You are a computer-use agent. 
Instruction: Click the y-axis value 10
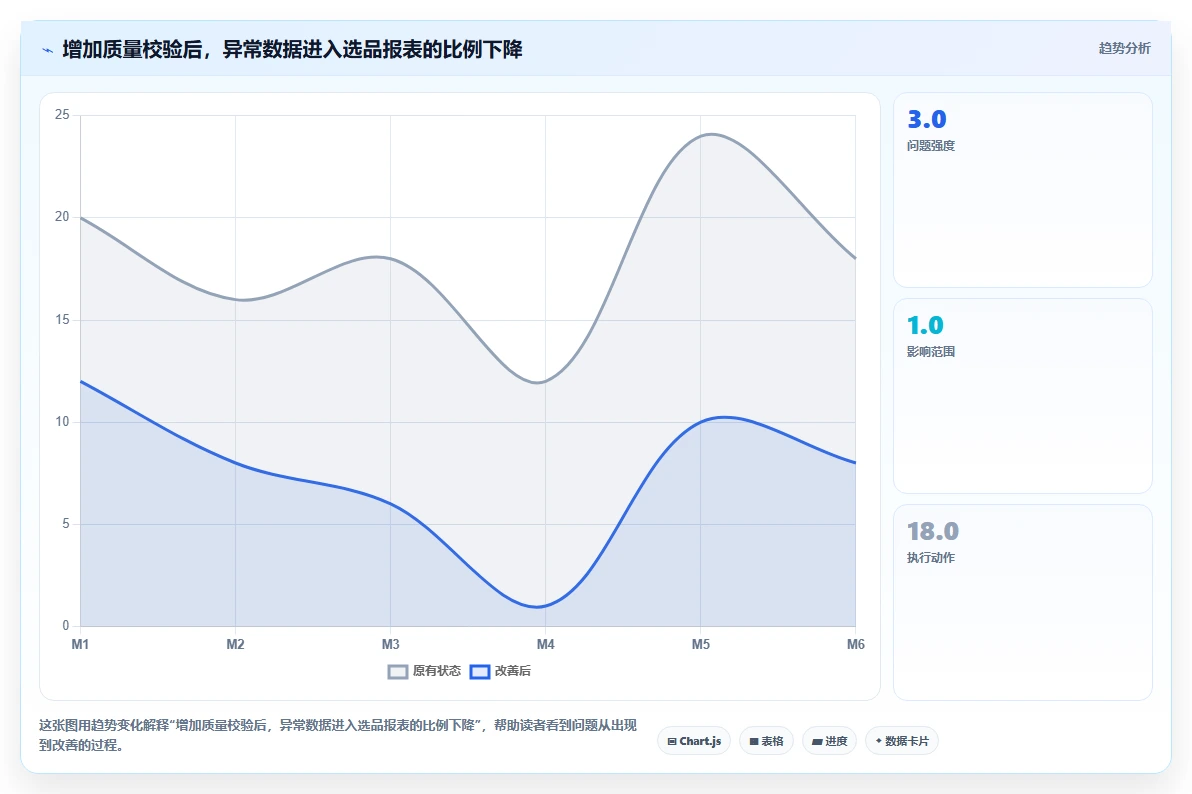click(x=62, y=421)
